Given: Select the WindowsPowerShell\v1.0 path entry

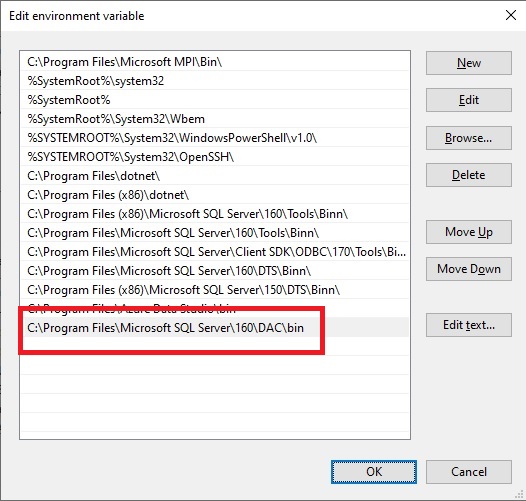Looking at the screenshot, I should click(215, 138).
